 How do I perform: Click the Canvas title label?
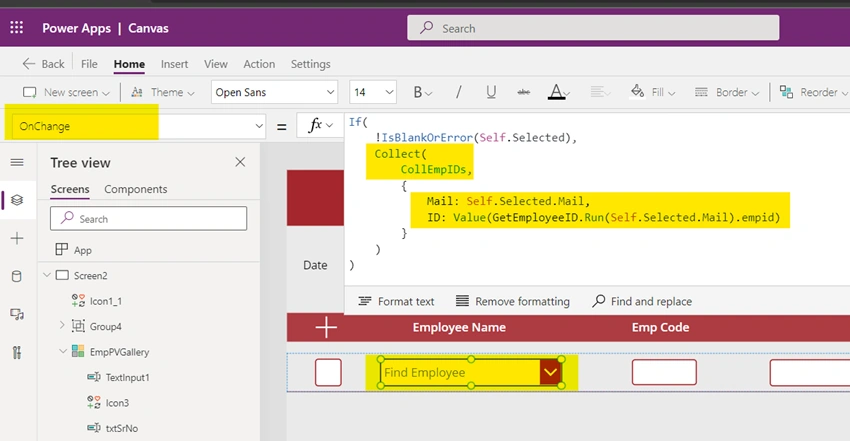point(148,28)
